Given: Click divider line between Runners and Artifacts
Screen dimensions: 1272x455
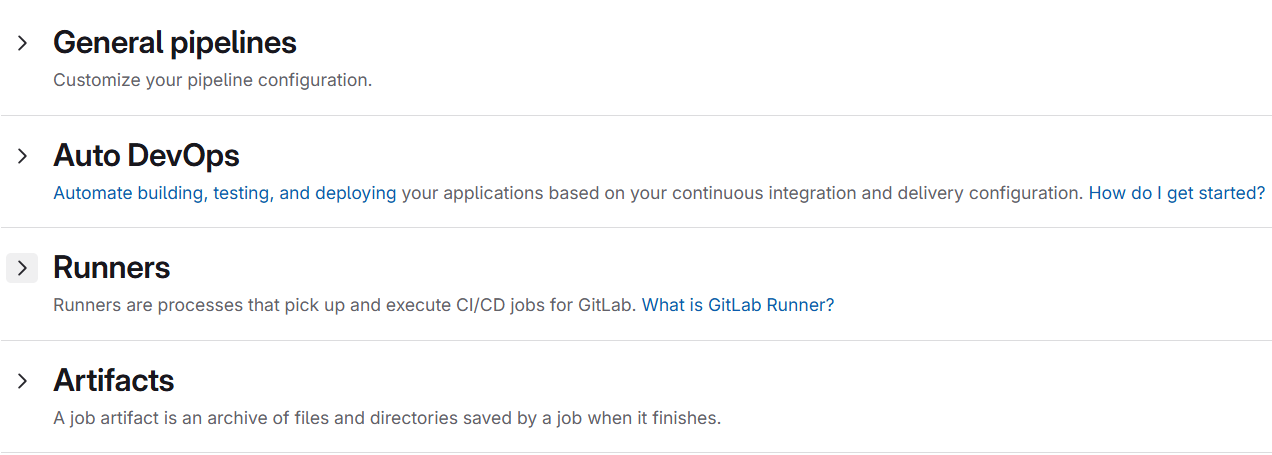Looking at the screenshot, I should (636, 340).
